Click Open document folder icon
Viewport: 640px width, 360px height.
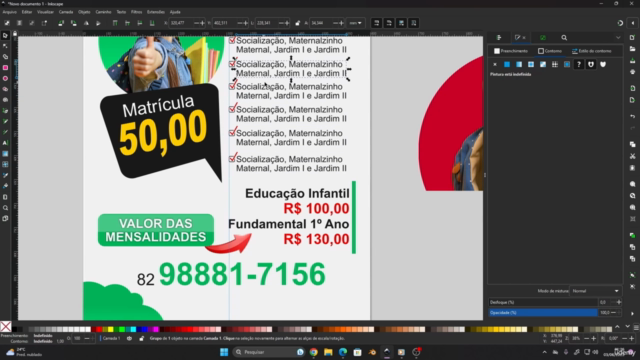coord(633,49)
